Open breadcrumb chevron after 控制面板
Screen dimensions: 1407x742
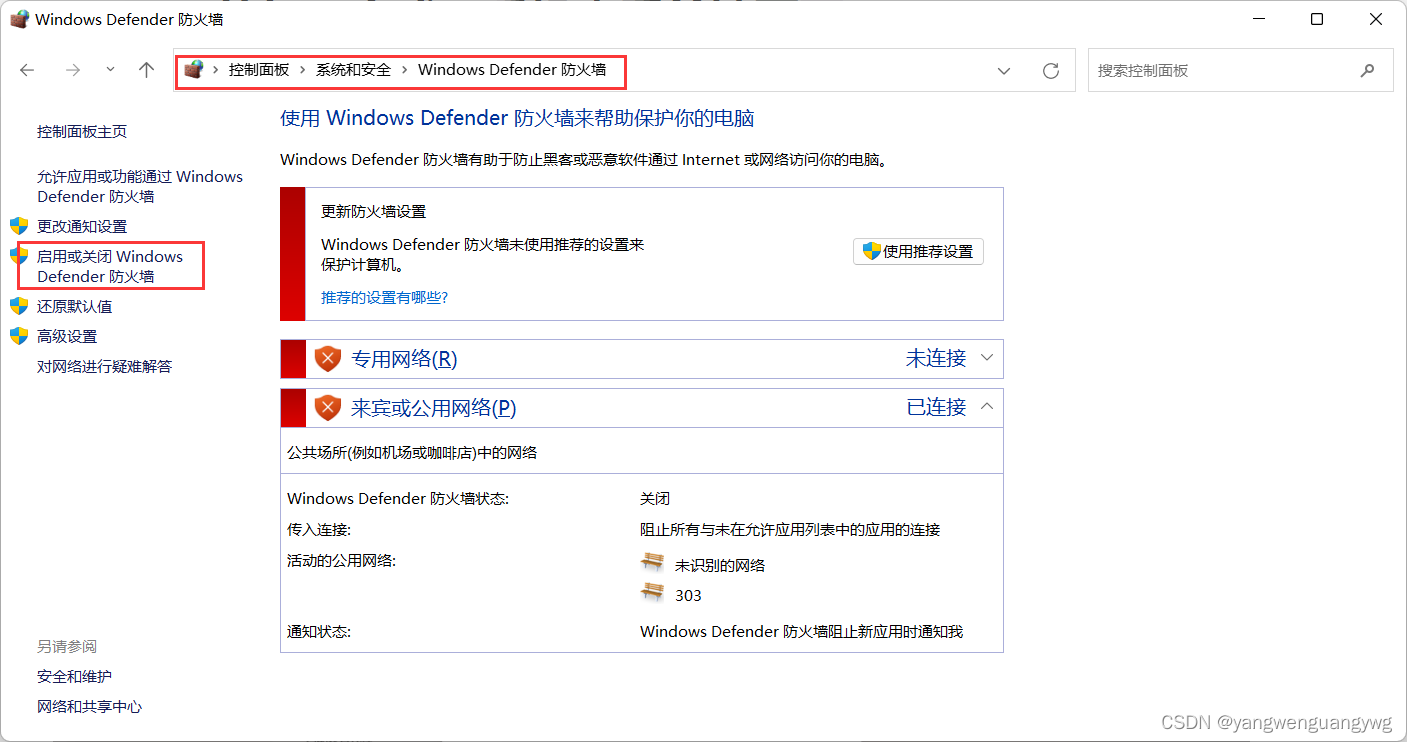[303, 70]
